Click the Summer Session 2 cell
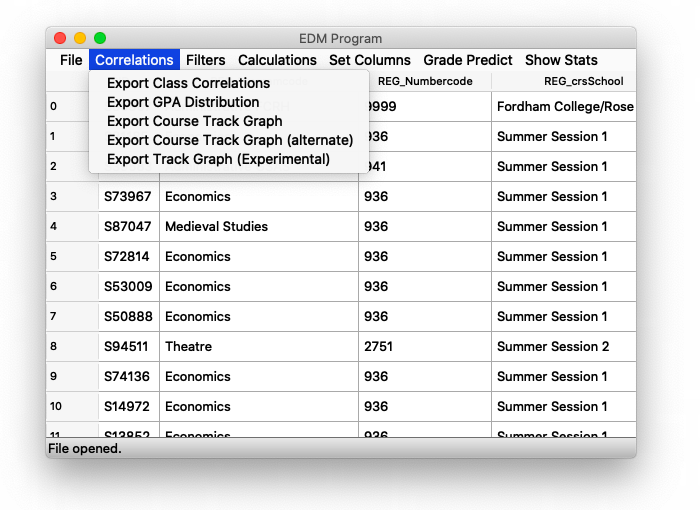 click(564, 347)
